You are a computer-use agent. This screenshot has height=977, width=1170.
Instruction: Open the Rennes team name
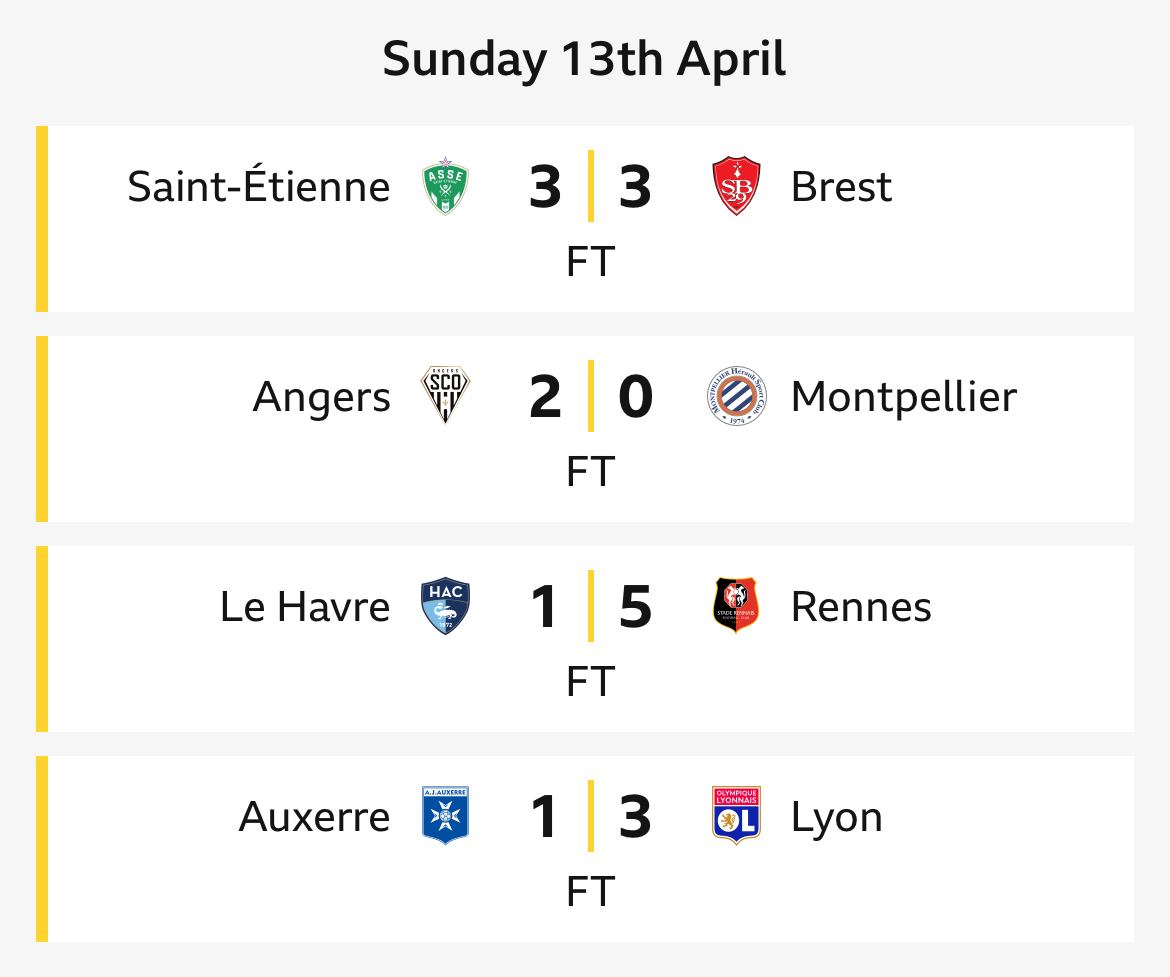(x=862, y=607)
